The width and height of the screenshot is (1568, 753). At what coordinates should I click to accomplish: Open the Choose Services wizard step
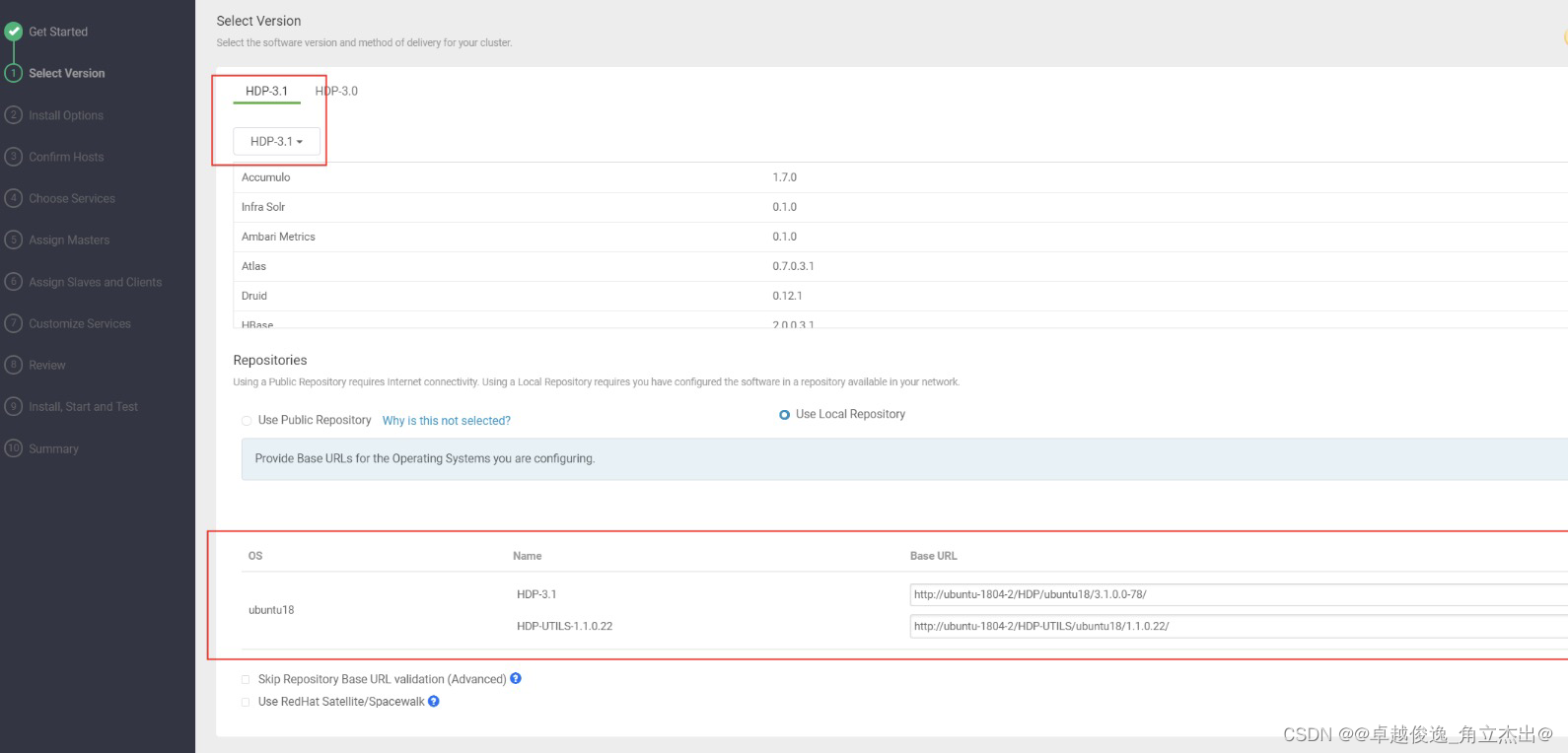[x=72, y=198]
